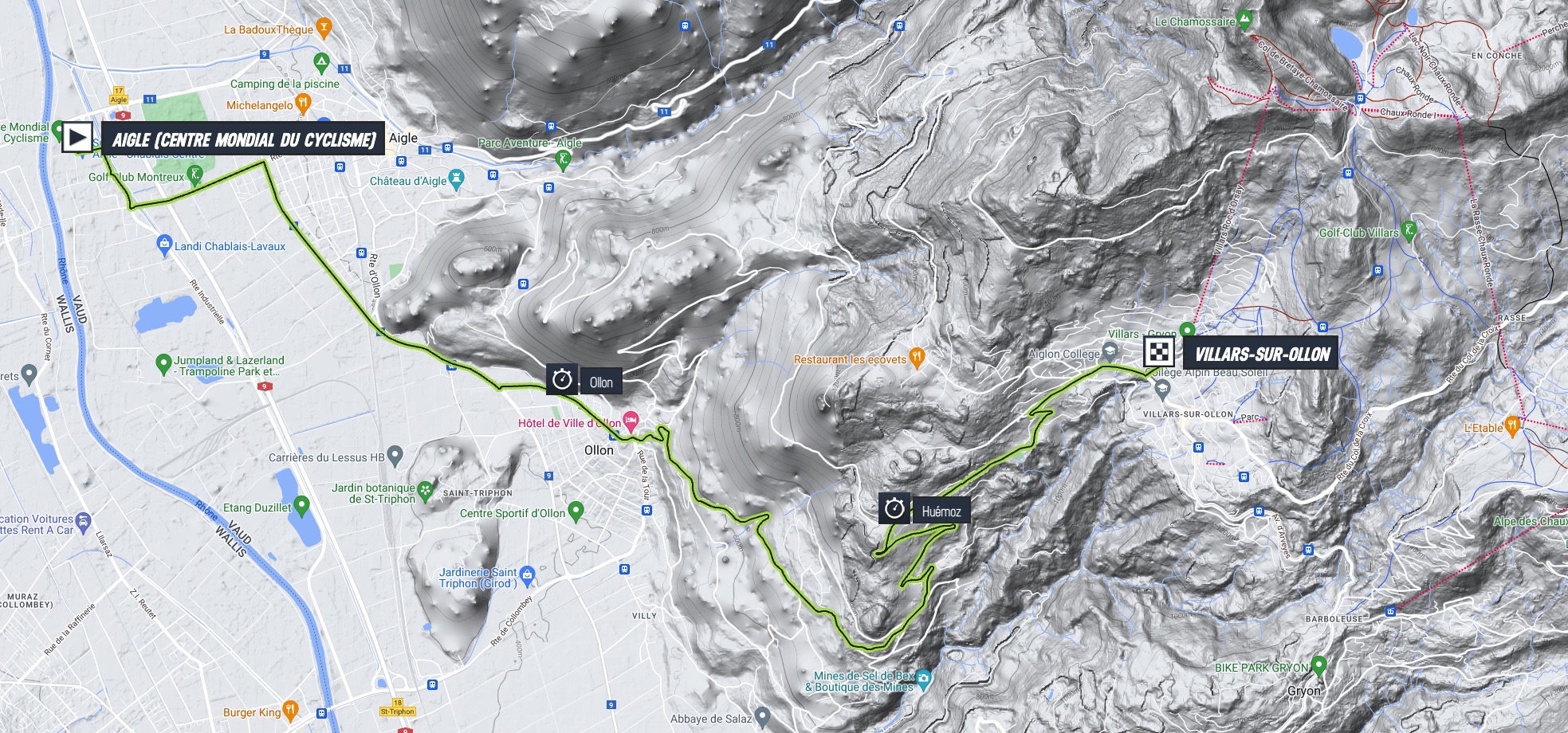Select the Mines de Sel de Bex camera pin

[924, 679]
